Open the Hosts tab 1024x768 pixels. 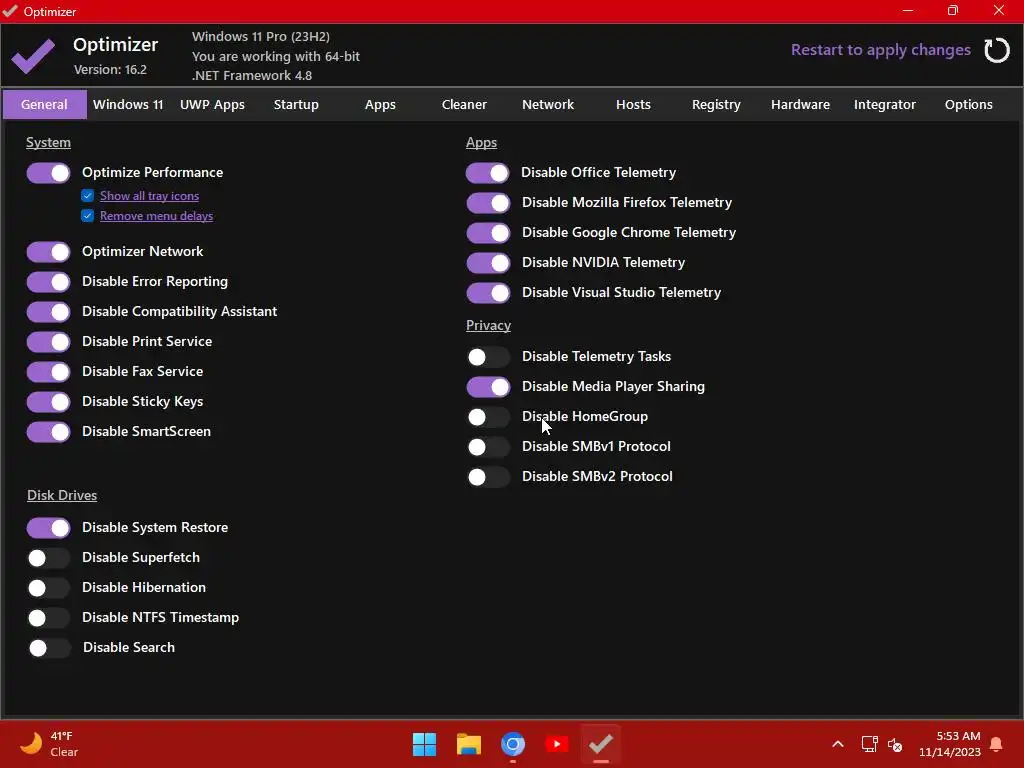tap(633, 104)
